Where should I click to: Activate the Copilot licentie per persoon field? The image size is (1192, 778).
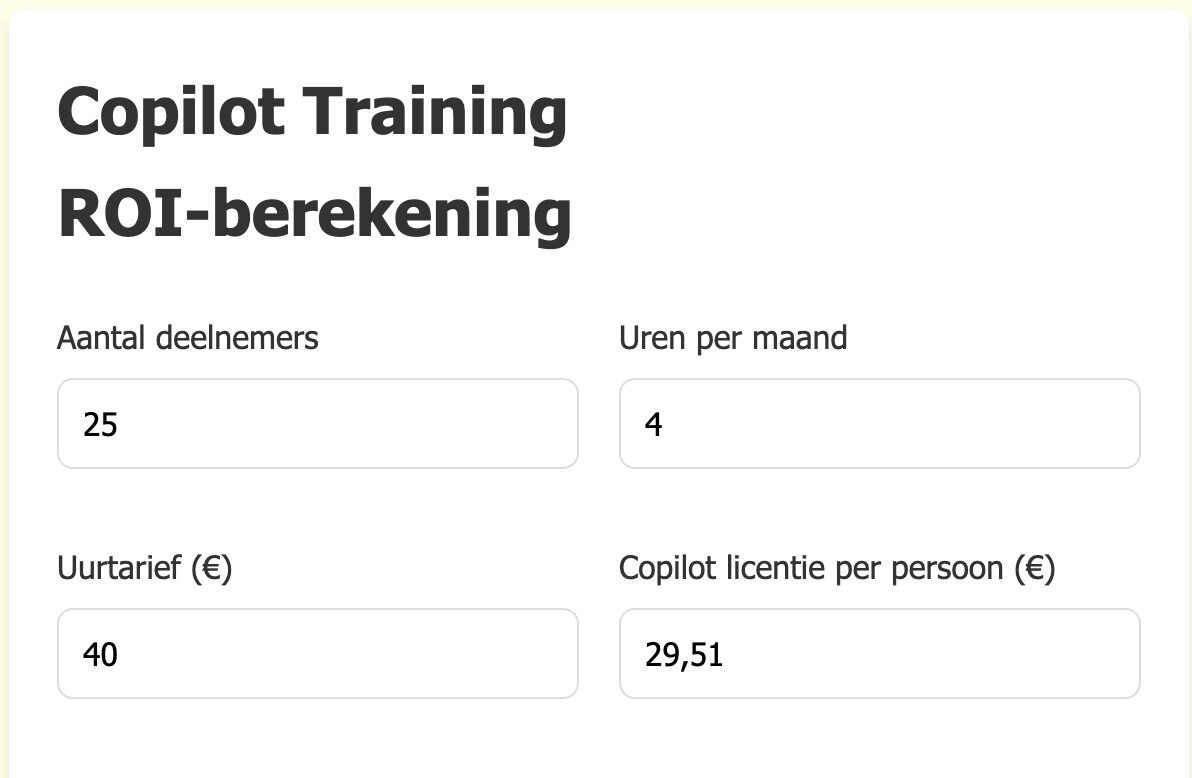(879, 653)
